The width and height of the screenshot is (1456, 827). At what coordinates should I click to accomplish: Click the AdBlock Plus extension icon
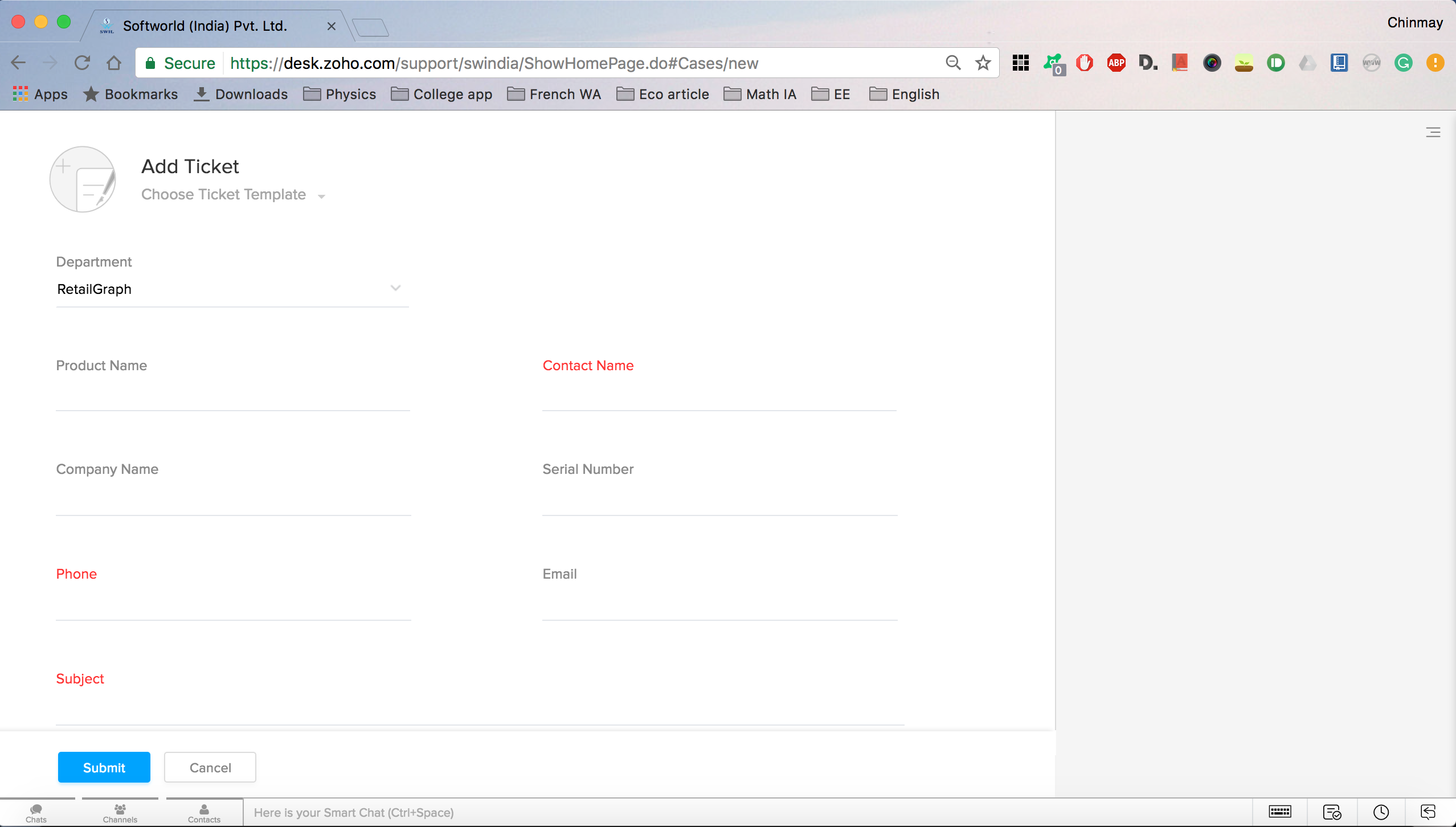pyautogui.click(x=1116, y=63)
